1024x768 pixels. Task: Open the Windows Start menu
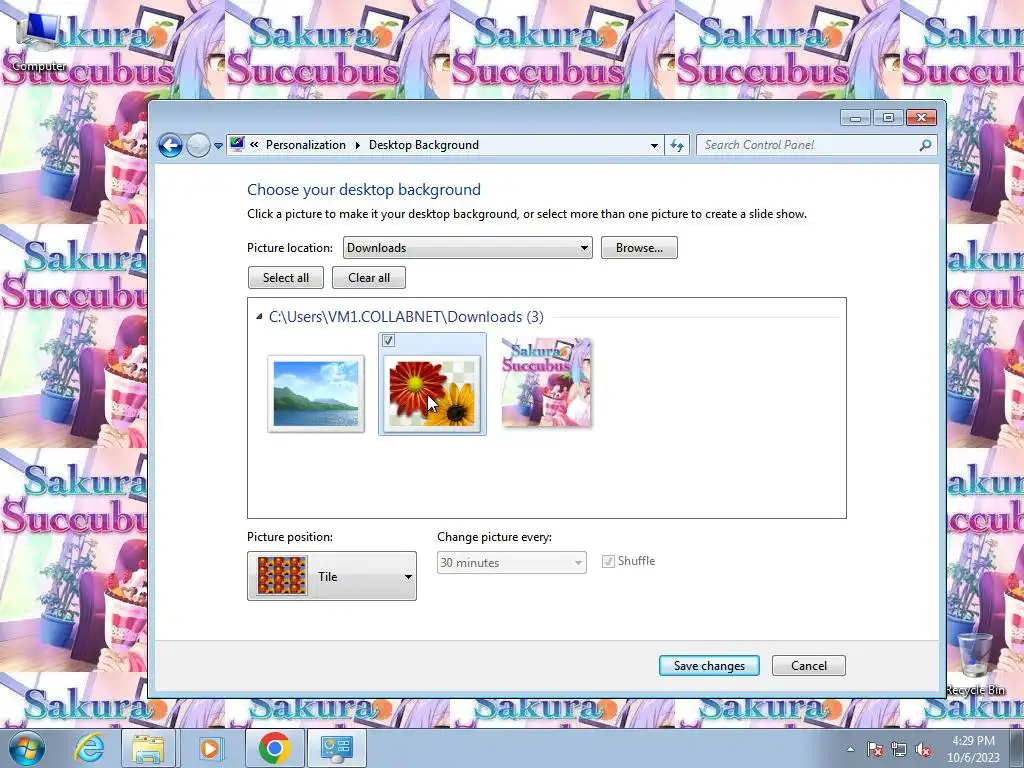27,748
